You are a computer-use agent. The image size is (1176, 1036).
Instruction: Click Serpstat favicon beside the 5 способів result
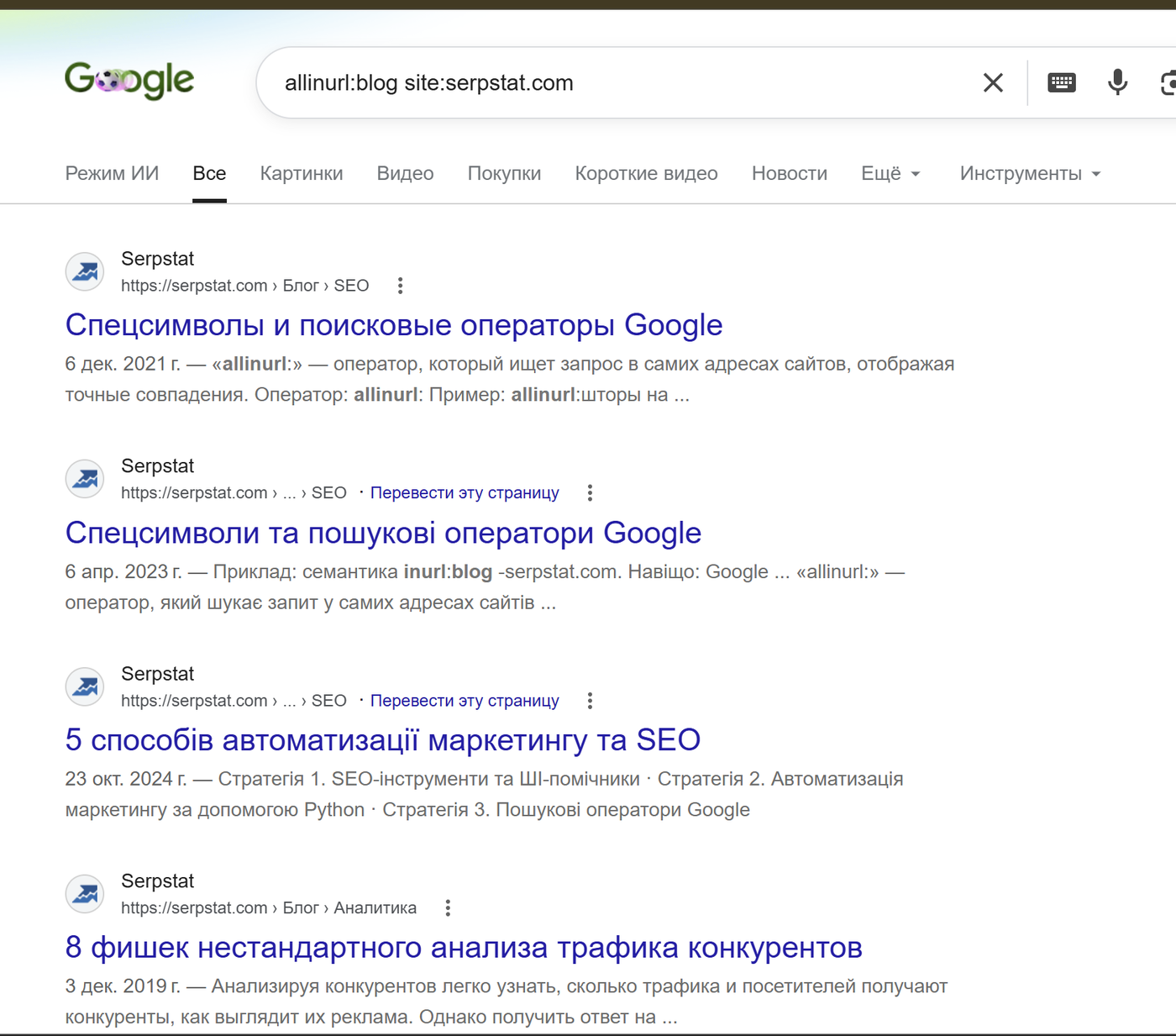click(x=85, y=686)
